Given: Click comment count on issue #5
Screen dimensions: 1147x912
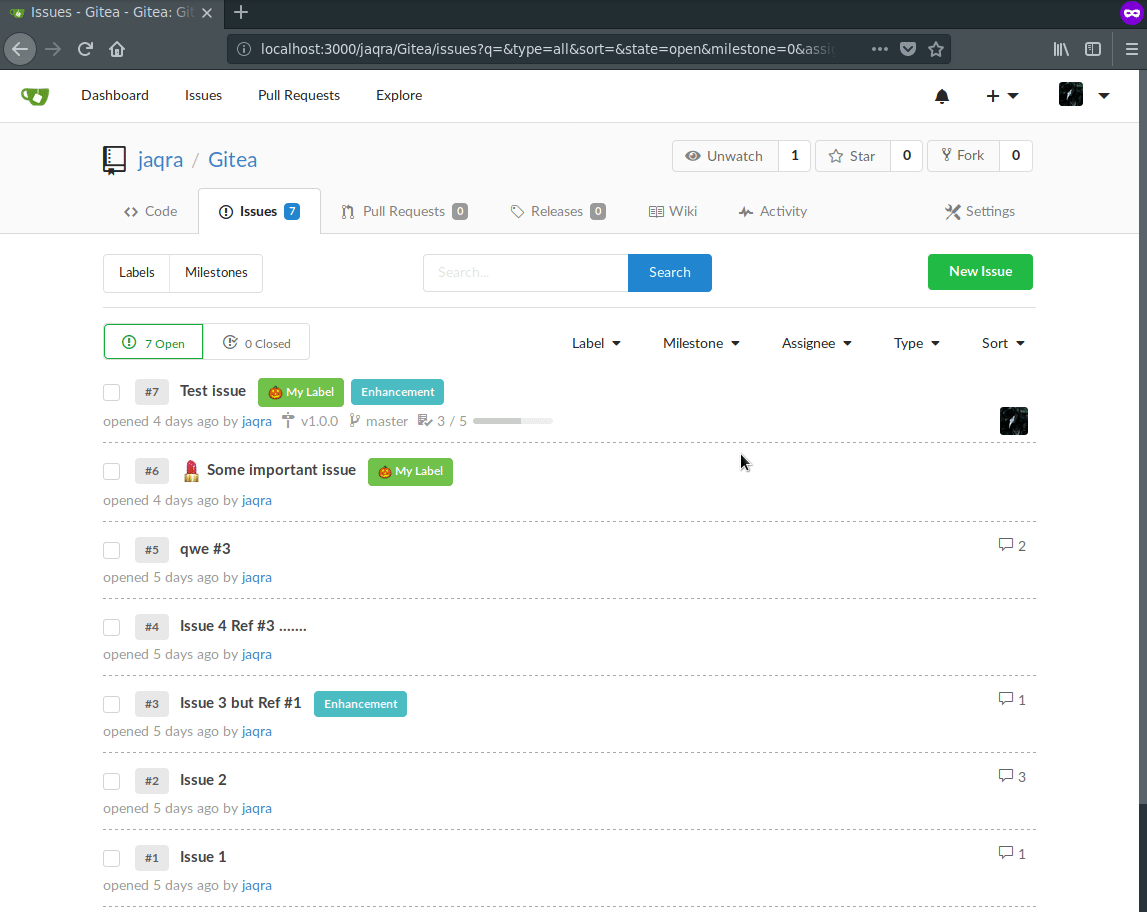Looking at the screenshot, I should (1012, 546).
